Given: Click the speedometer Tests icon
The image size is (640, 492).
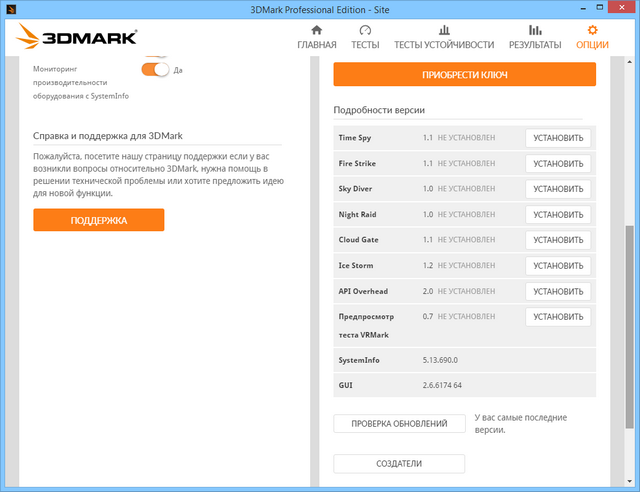Looking at the screenshot, I should coord(365,30).
